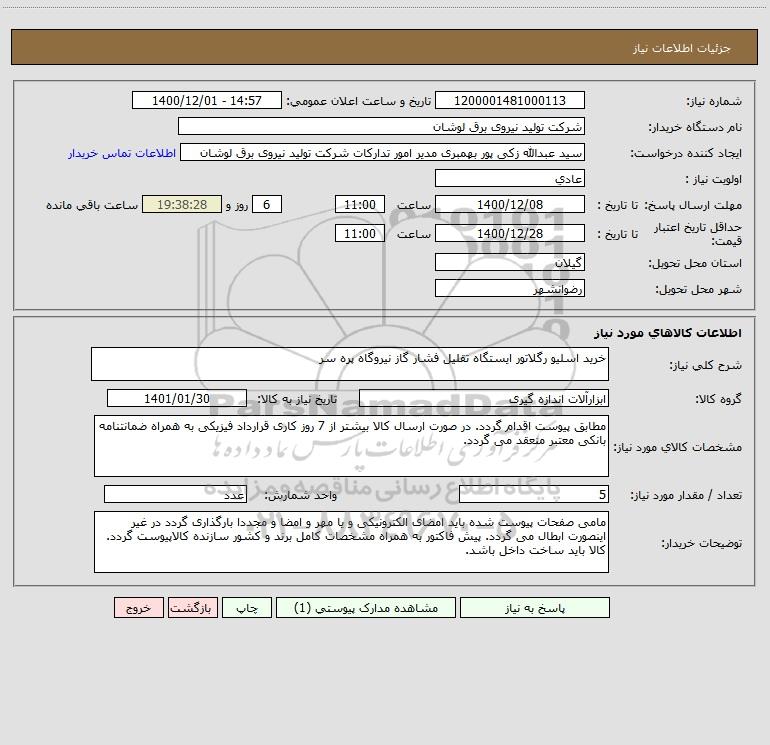Click the request creator field سید عبدالله زکی پور

[383, 152]
